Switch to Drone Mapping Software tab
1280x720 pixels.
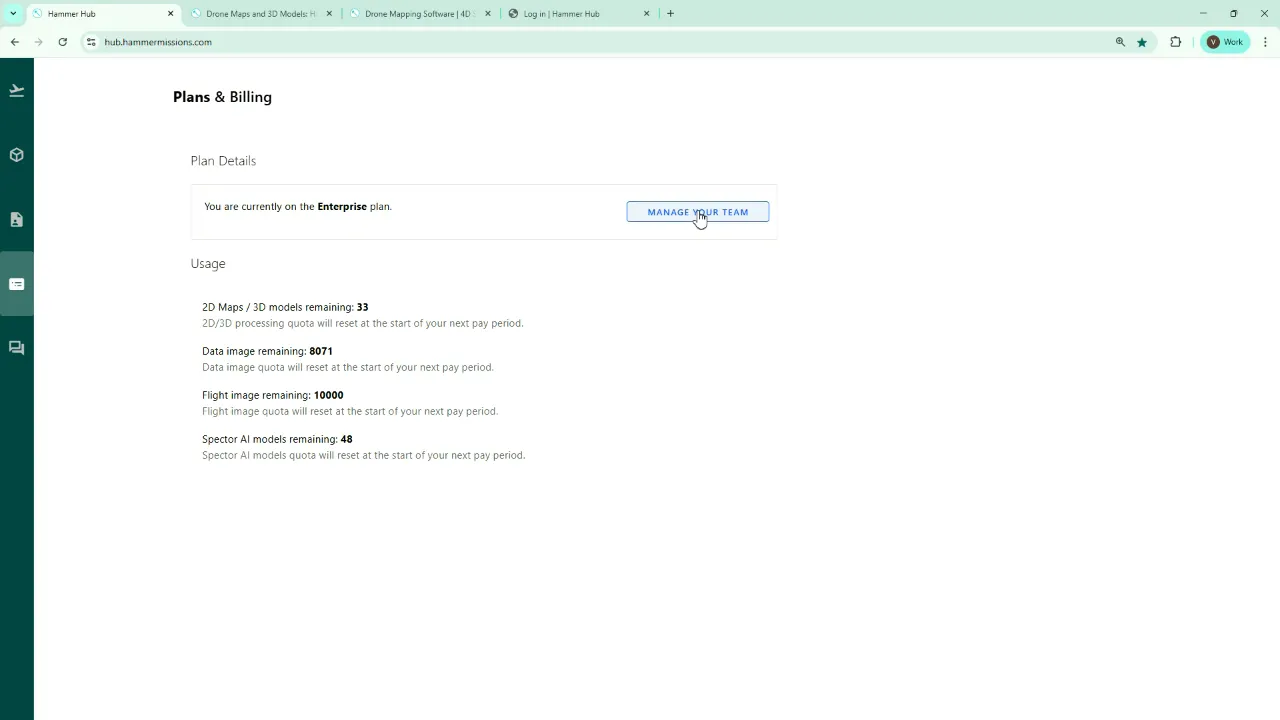coord(419,14)
